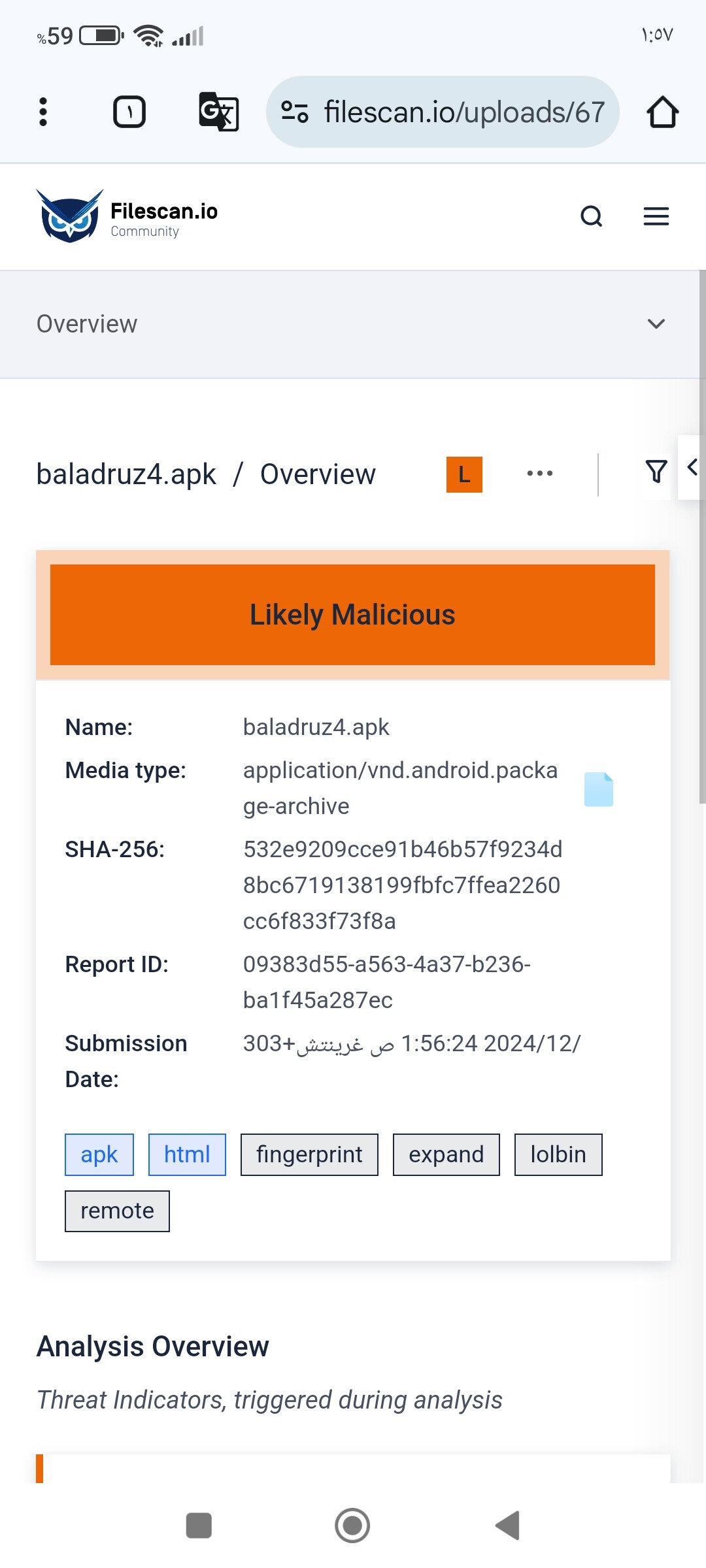Open the browser three-dot menu

pos(43,112)
